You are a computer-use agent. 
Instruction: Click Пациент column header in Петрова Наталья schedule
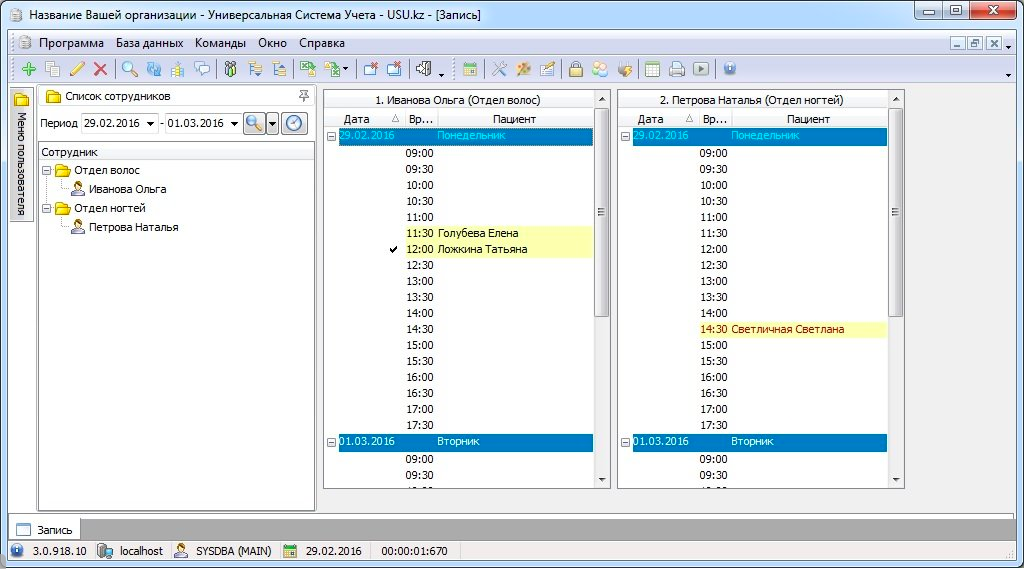pos(808,119)
